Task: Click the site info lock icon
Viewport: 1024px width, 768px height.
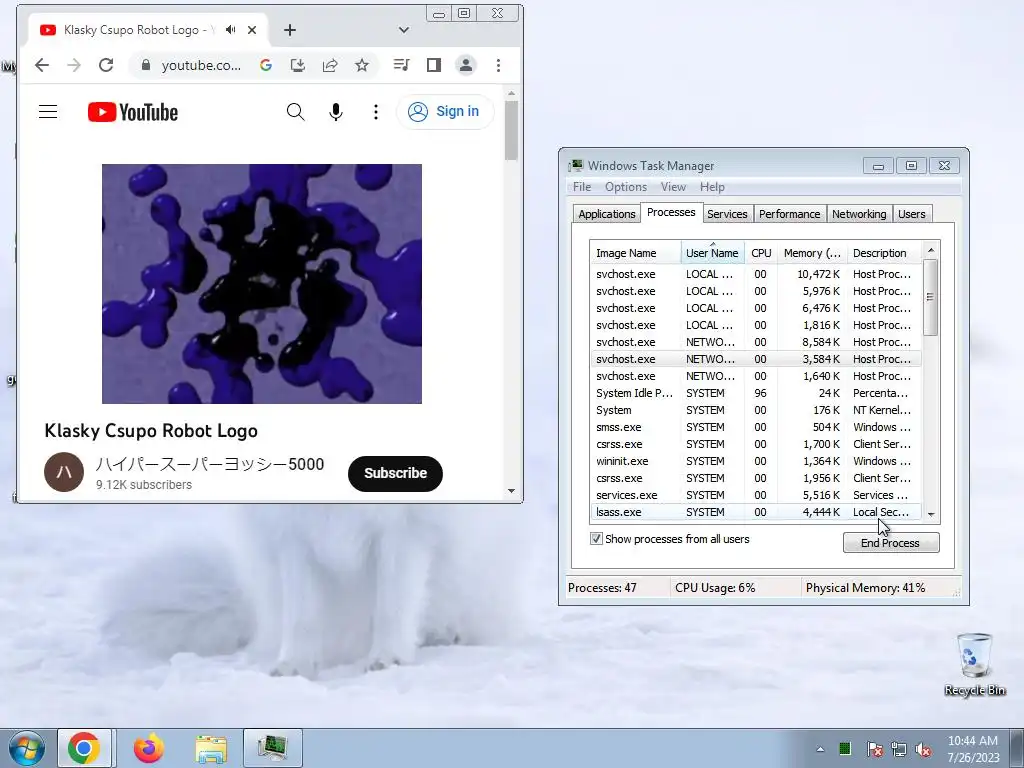Action: 146,65
